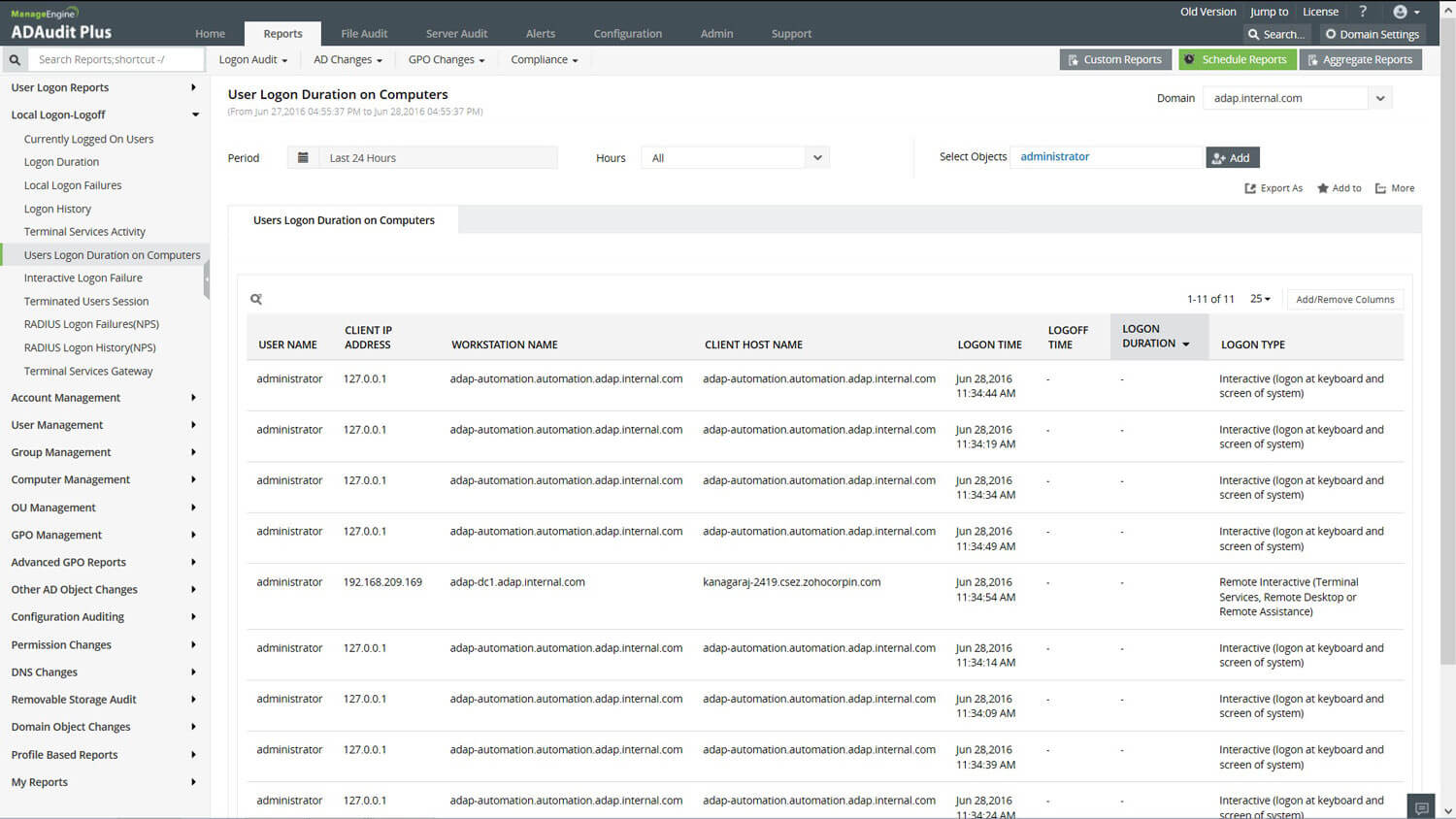Open the chat feedback icon at bottom right
The image size is (1456, 819).
1422,807
